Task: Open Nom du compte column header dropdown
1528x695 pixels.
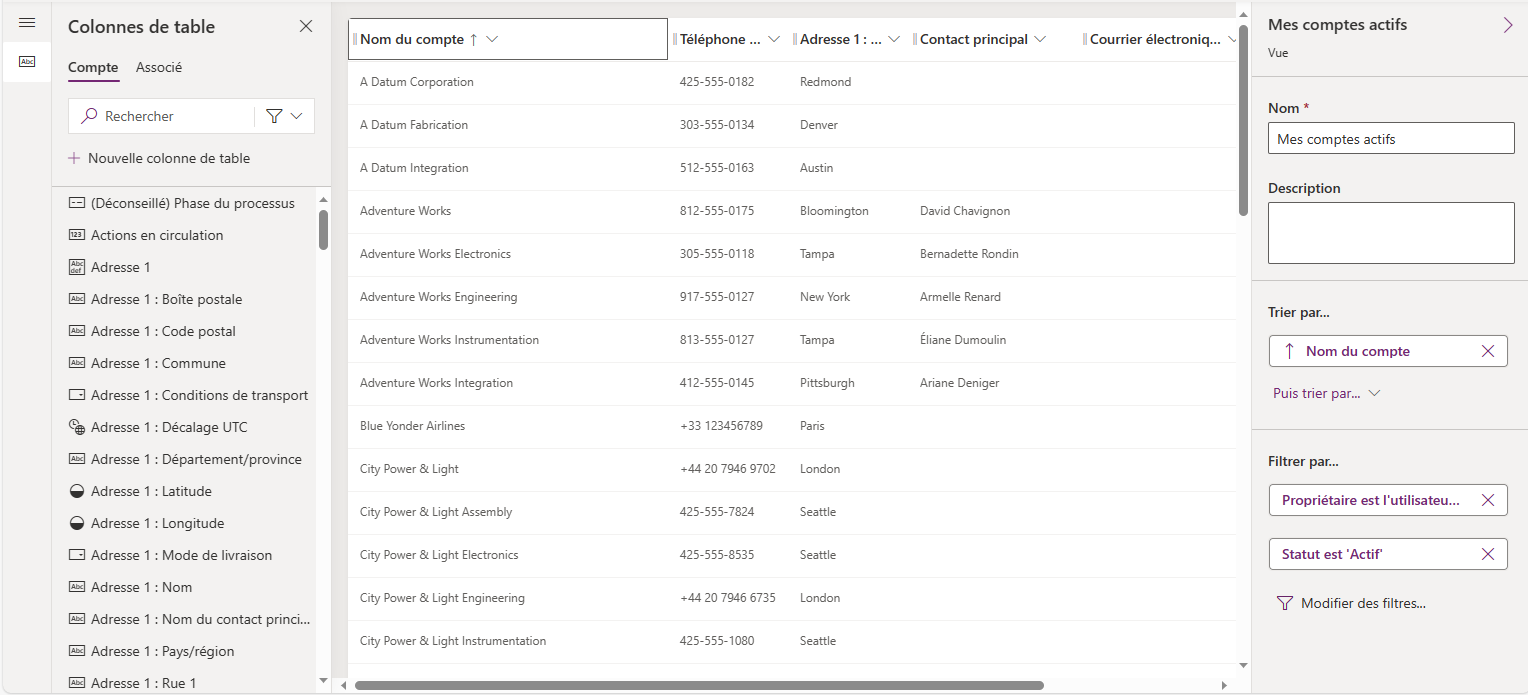Action: tap(492, 39)
